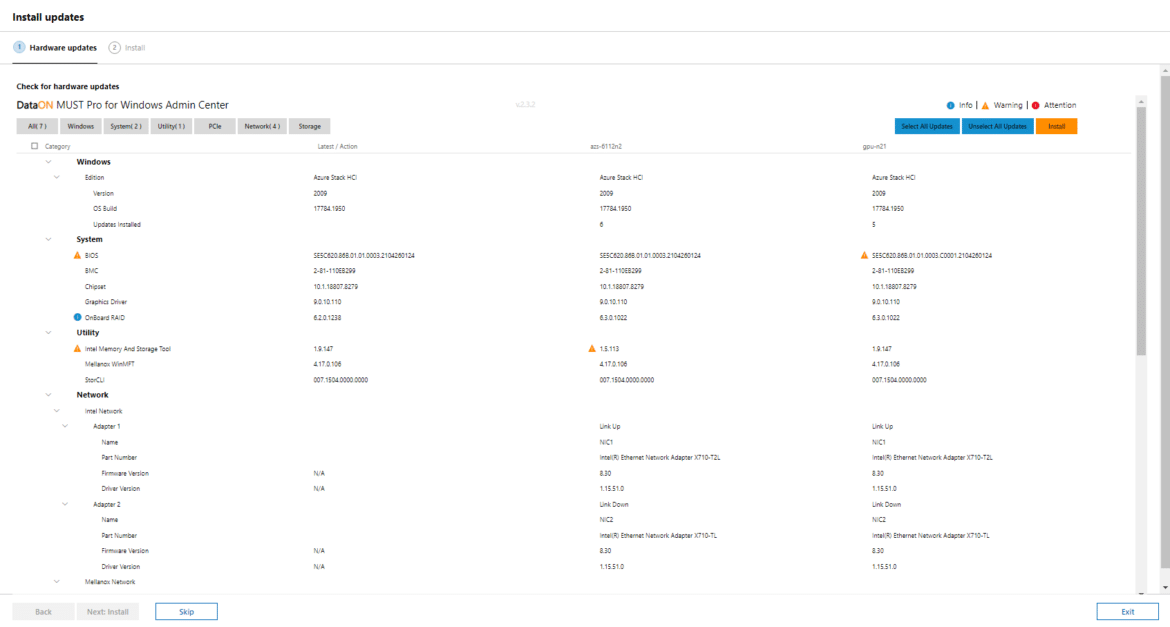1170x627 pixels.
Task: Click the Unselect All Updates button
Action: click(x=998, y=126)
